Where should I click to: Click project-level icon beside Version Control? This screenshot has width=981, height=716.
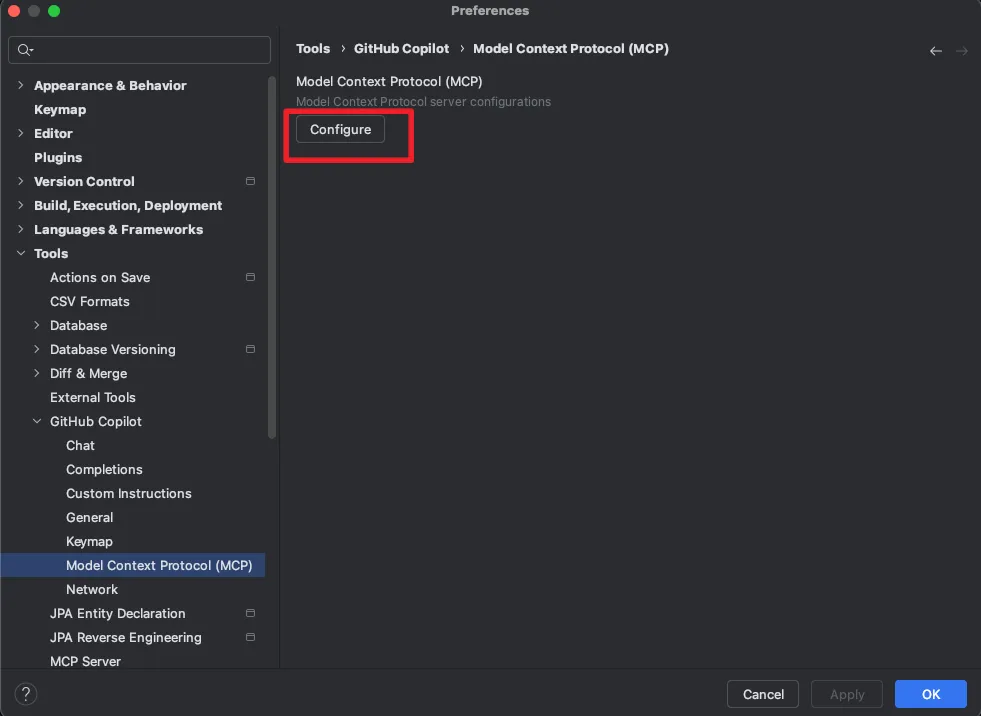[x=250, y=181]
